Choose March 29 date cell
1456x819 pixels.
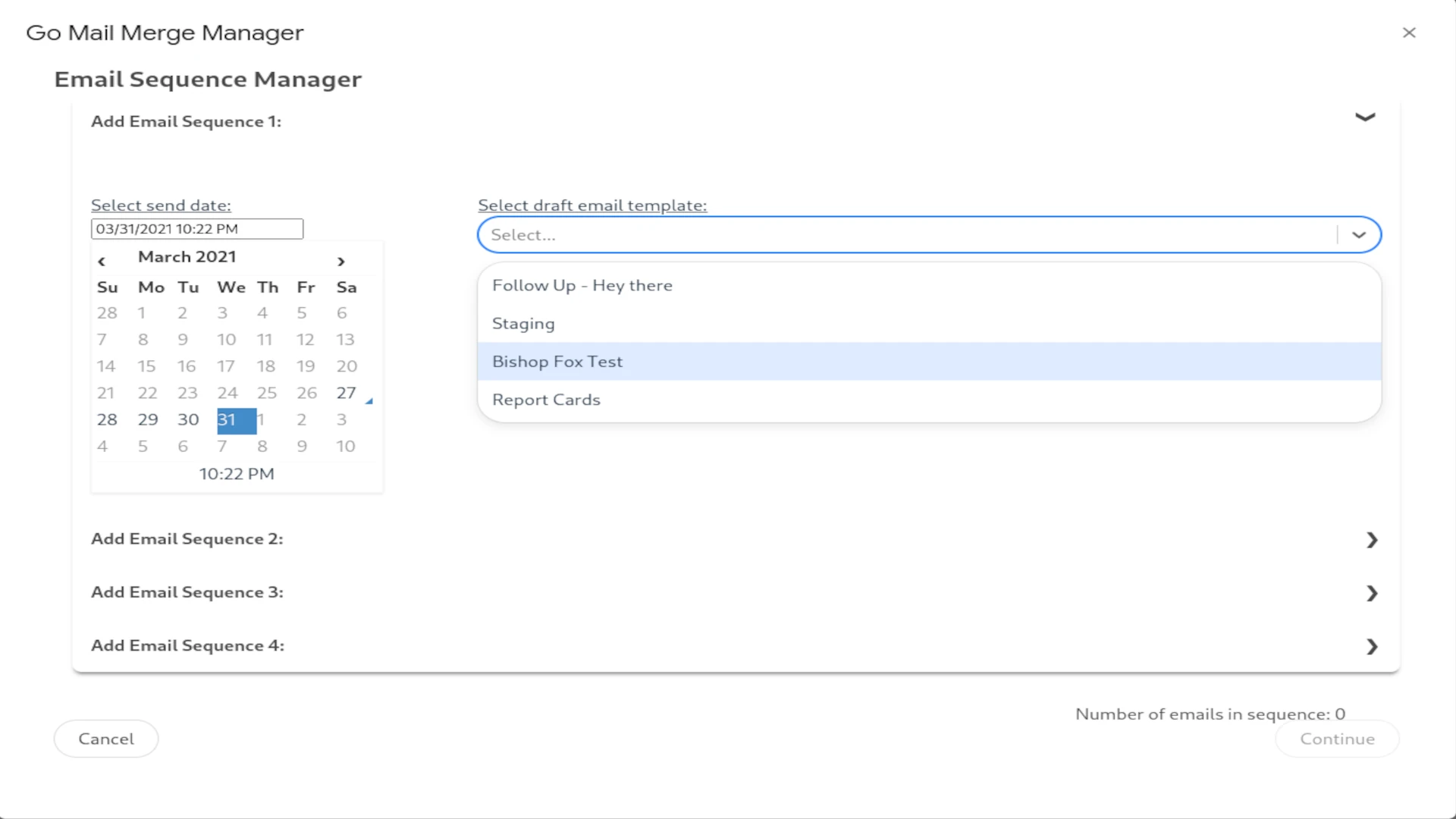click(x=148, y=420)
